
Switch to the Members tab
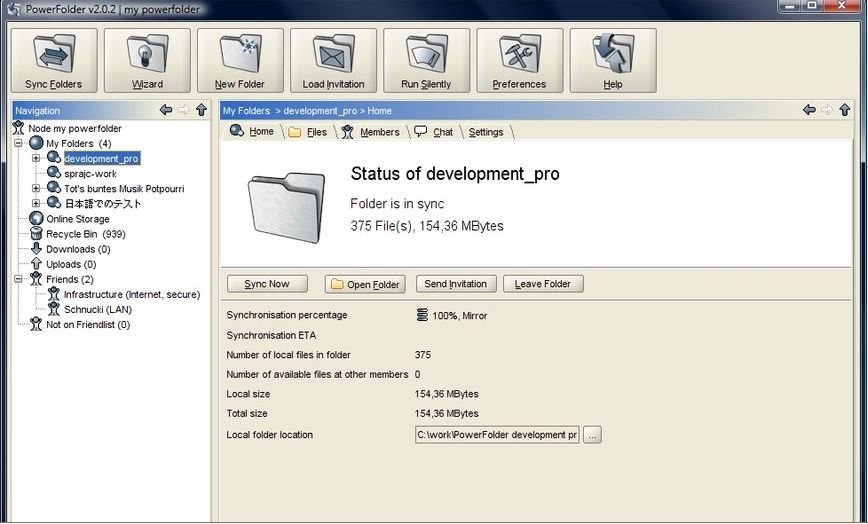371,132
